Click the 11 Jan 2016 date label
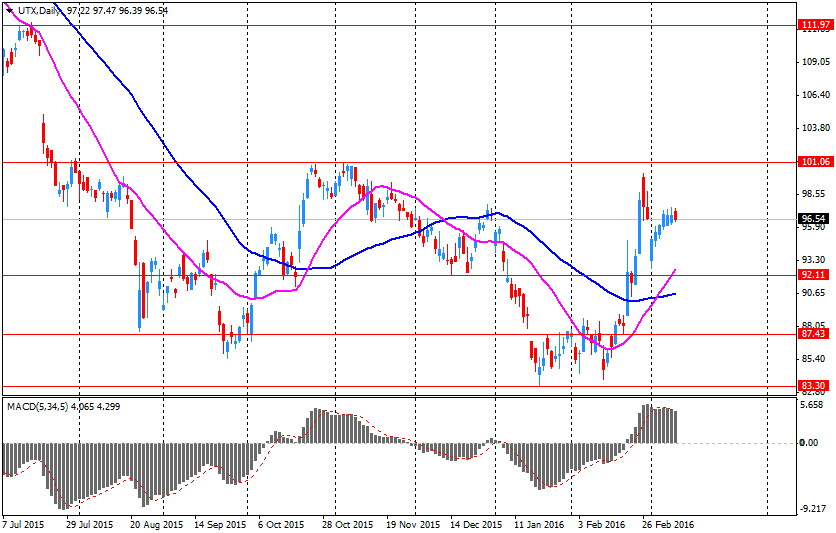This screenshot has width=836, height=533. 539,525
